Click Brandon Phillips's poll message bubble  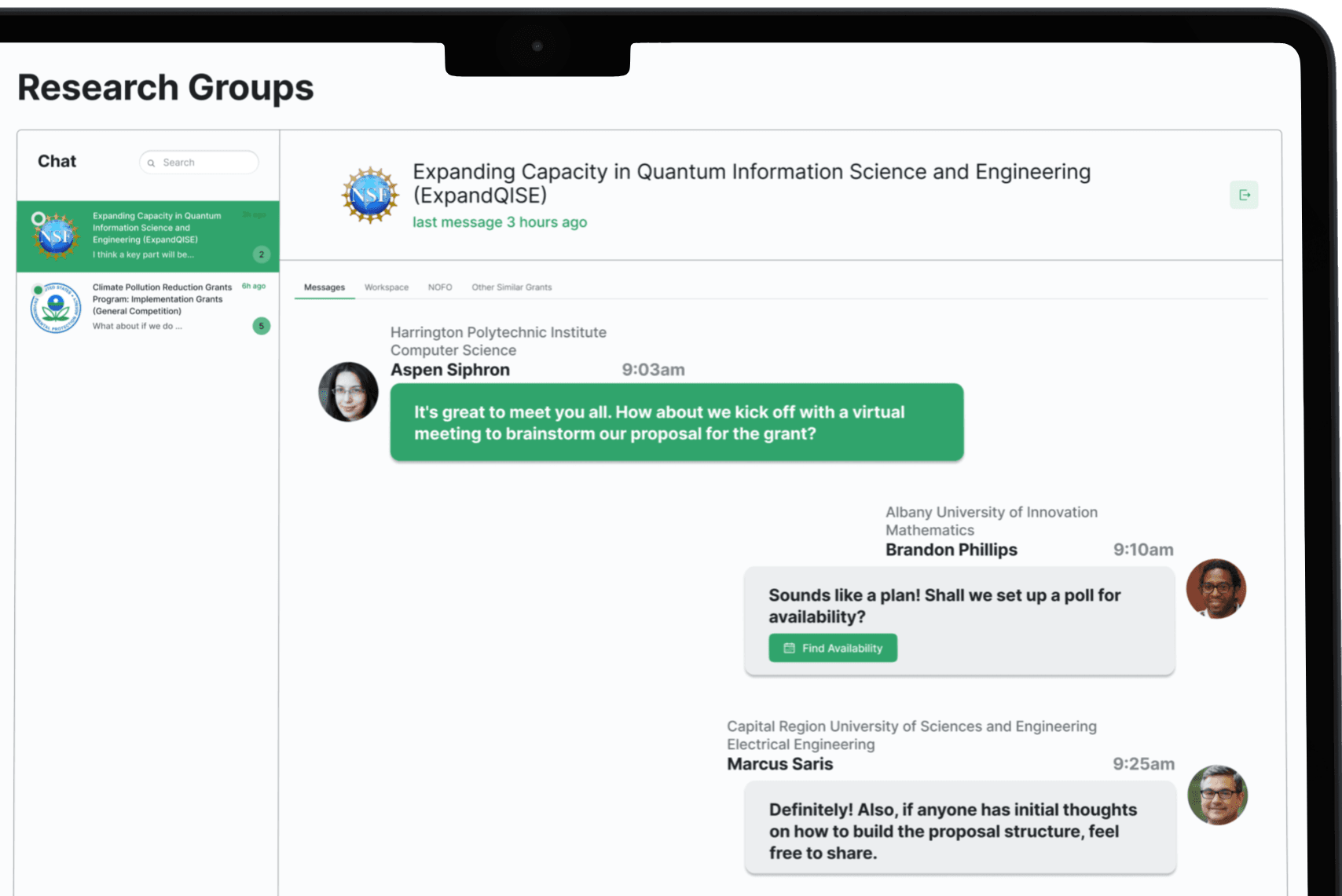959,621
